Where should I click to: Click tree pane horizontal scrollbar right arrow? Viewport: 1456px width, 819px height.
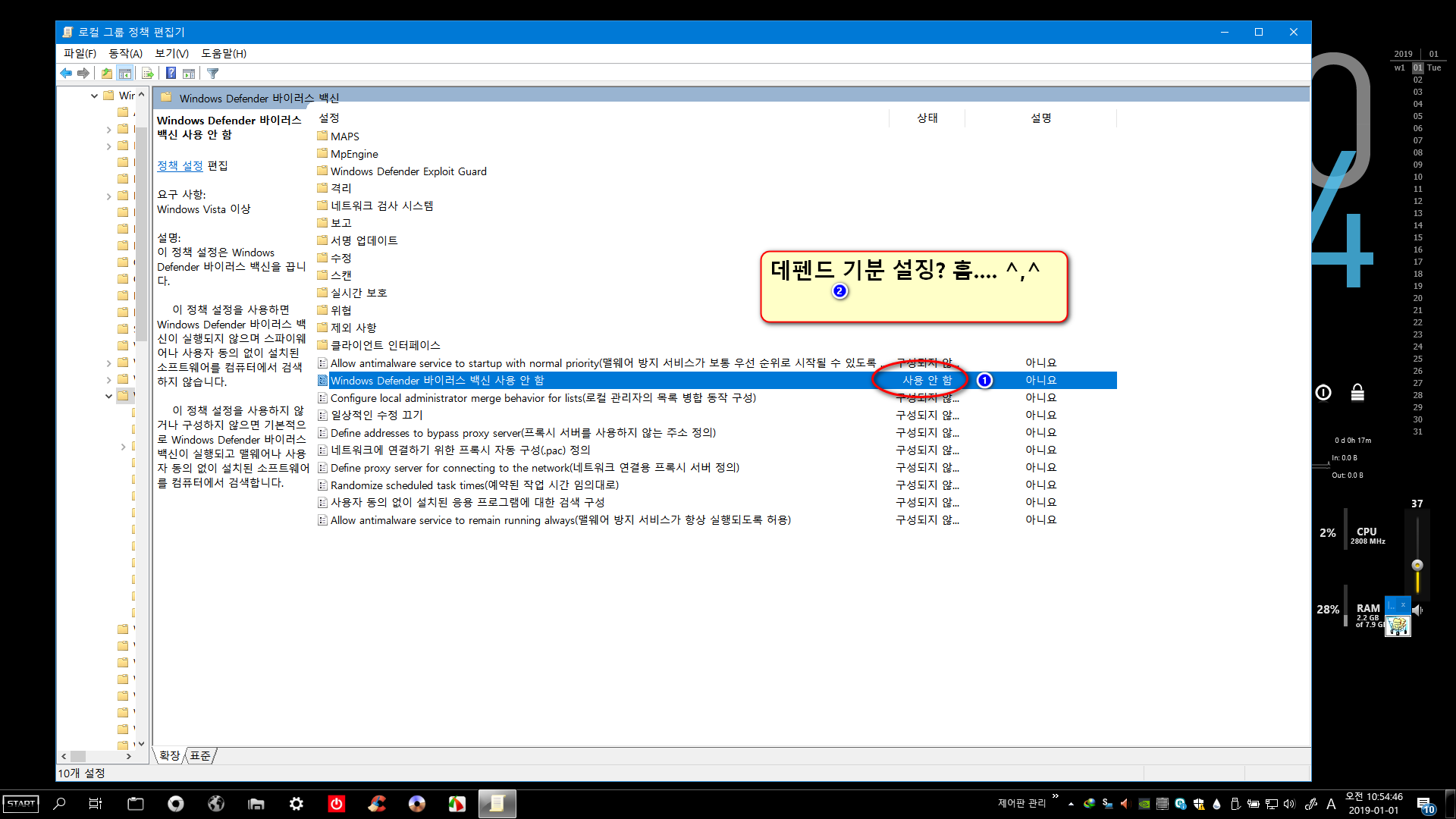128,756
